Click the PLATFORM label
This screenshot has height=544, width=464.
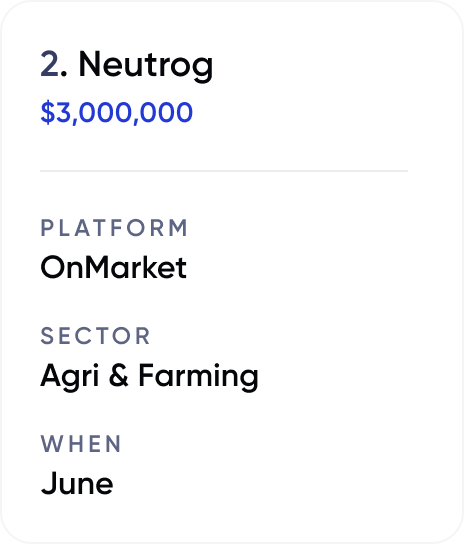coord(114,228)
